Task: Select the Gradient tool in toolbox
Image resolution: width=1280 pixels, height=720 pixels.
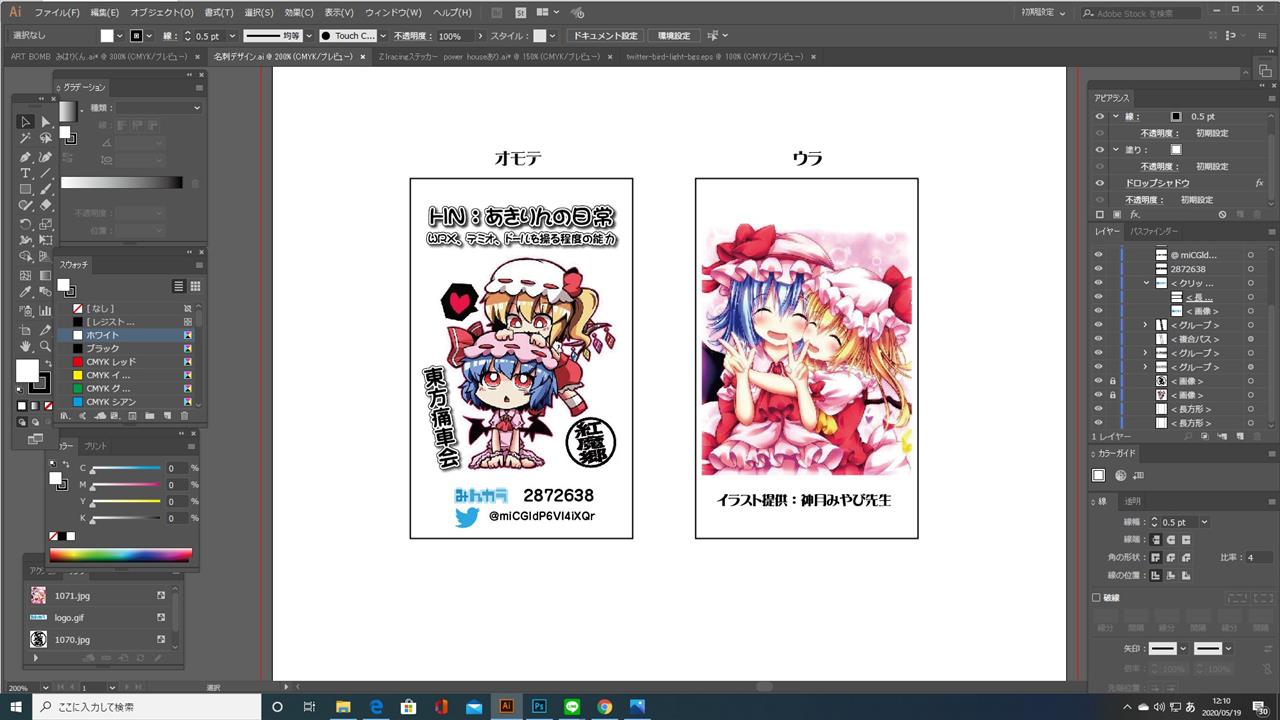Action: [x=45, y=276]
